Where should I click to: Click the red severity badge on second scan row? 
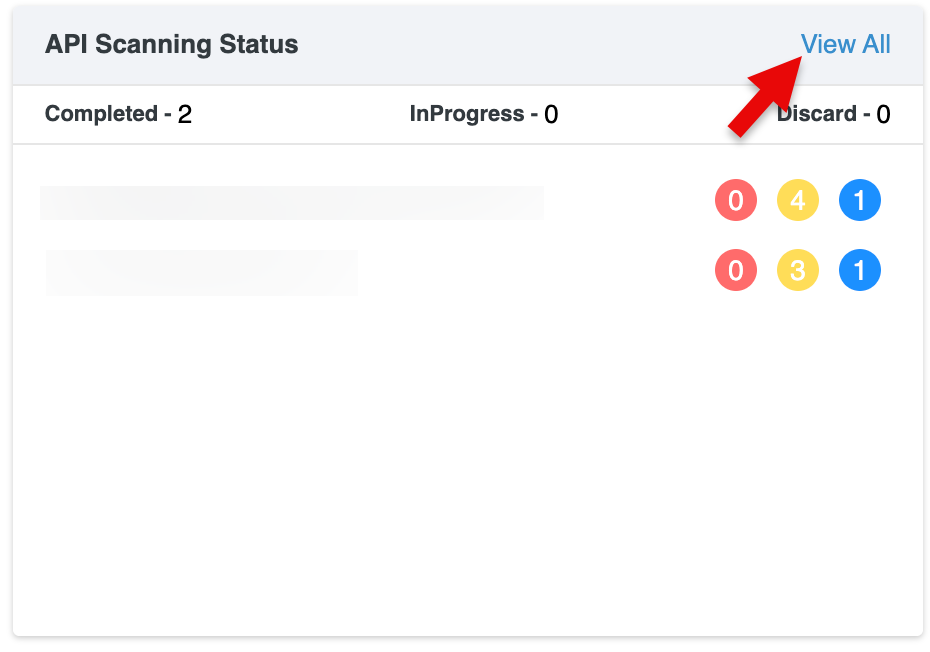[736, 270]
